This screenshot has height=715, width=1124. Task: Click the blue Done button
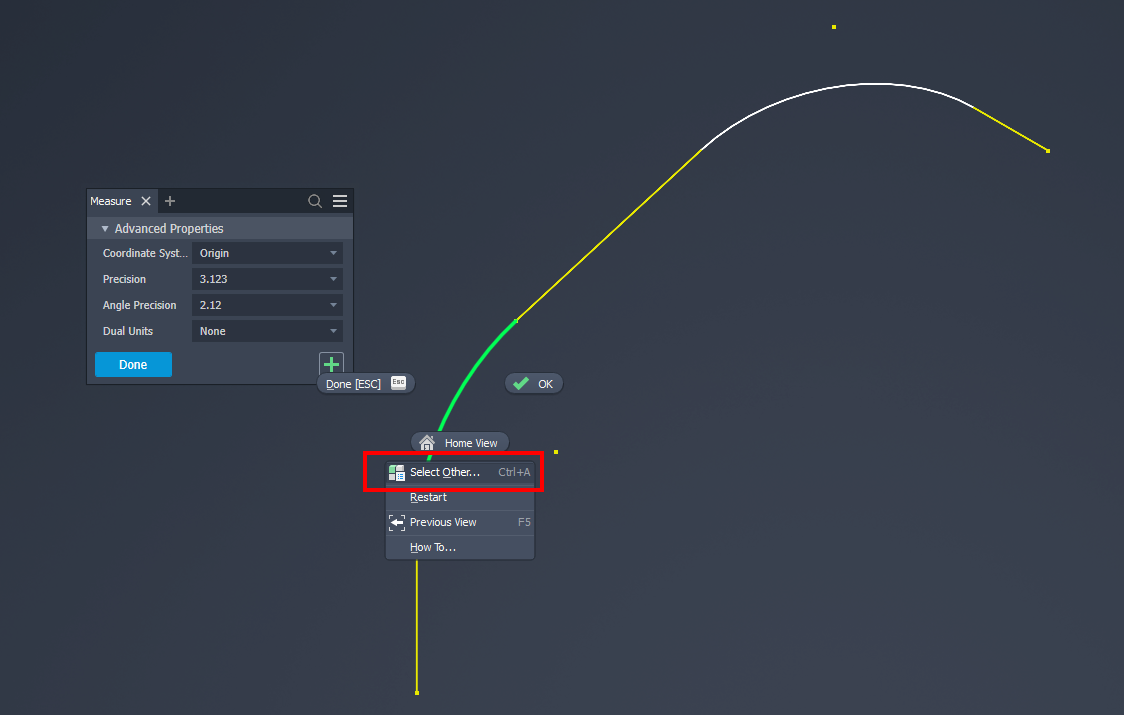(133, 364)
